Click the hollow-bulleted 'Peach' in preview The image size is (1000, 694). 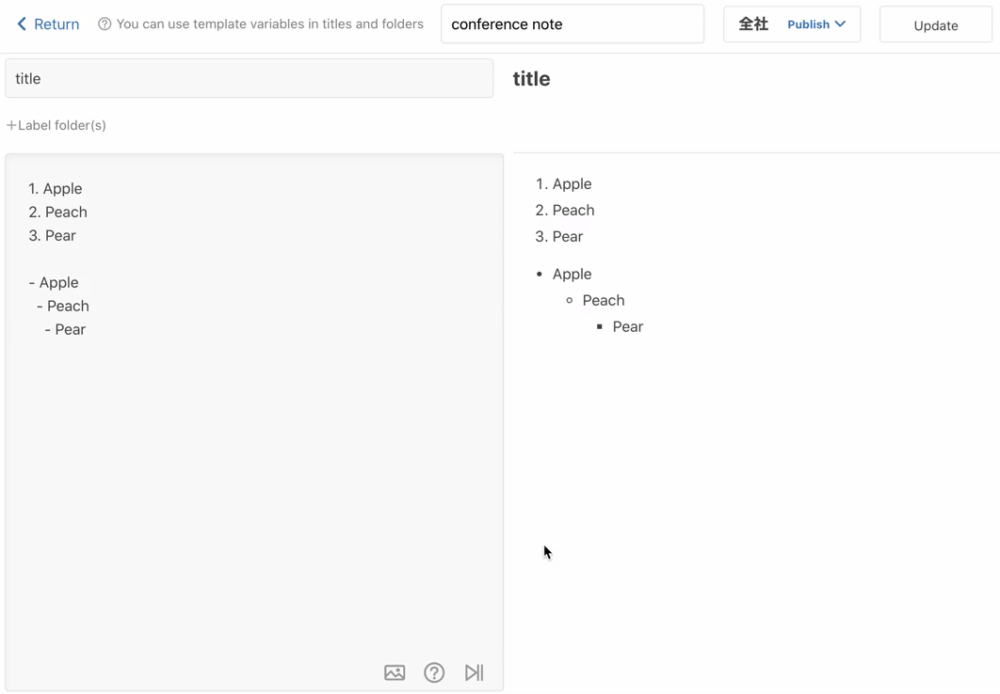(x=603, y=300)
